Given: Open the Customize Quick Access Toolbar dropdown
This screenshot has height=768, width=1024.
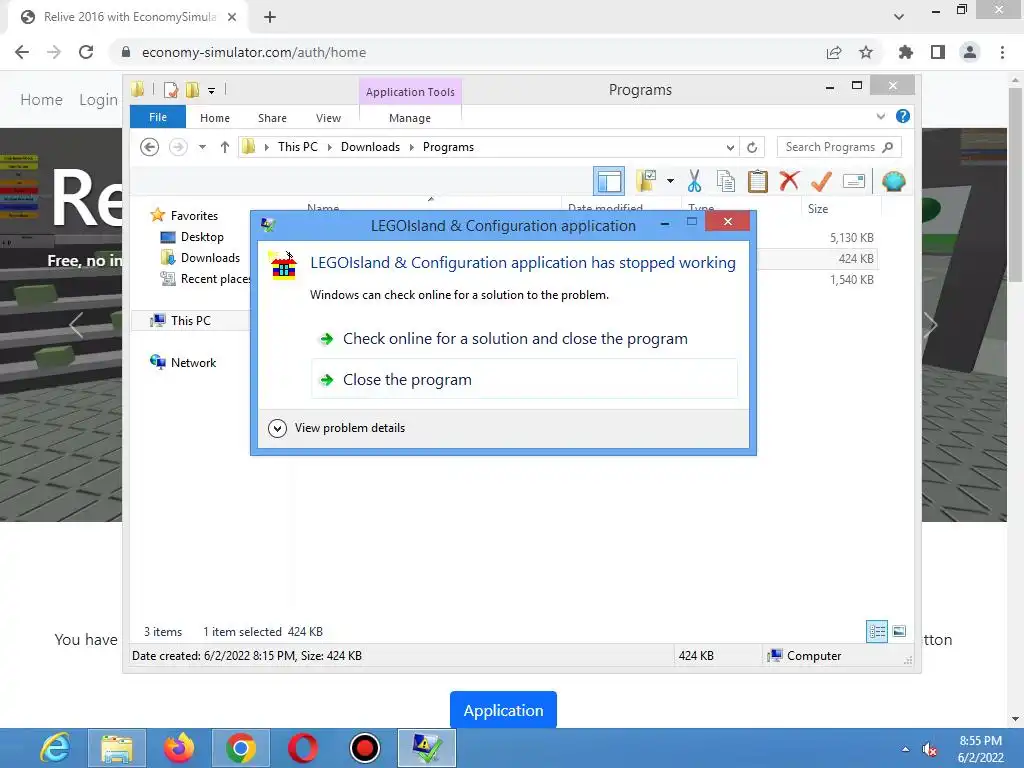Looking at the screenshot, I should pos(212,91).
